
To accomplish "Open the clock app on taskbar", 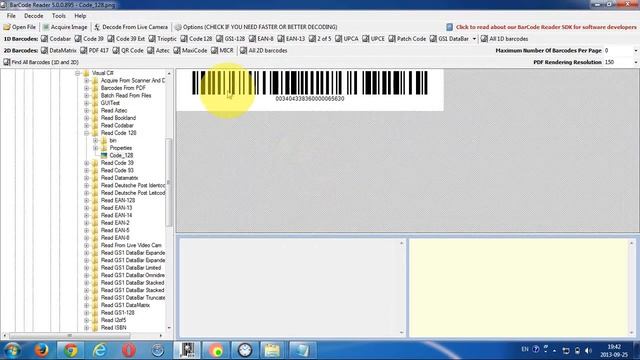I will [245, 350].
